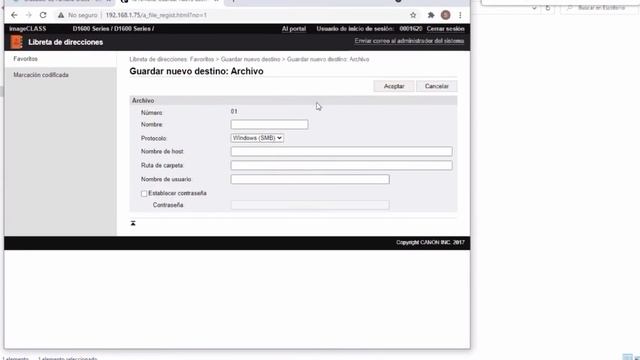Bookmark page with star icon

(413, 15)
